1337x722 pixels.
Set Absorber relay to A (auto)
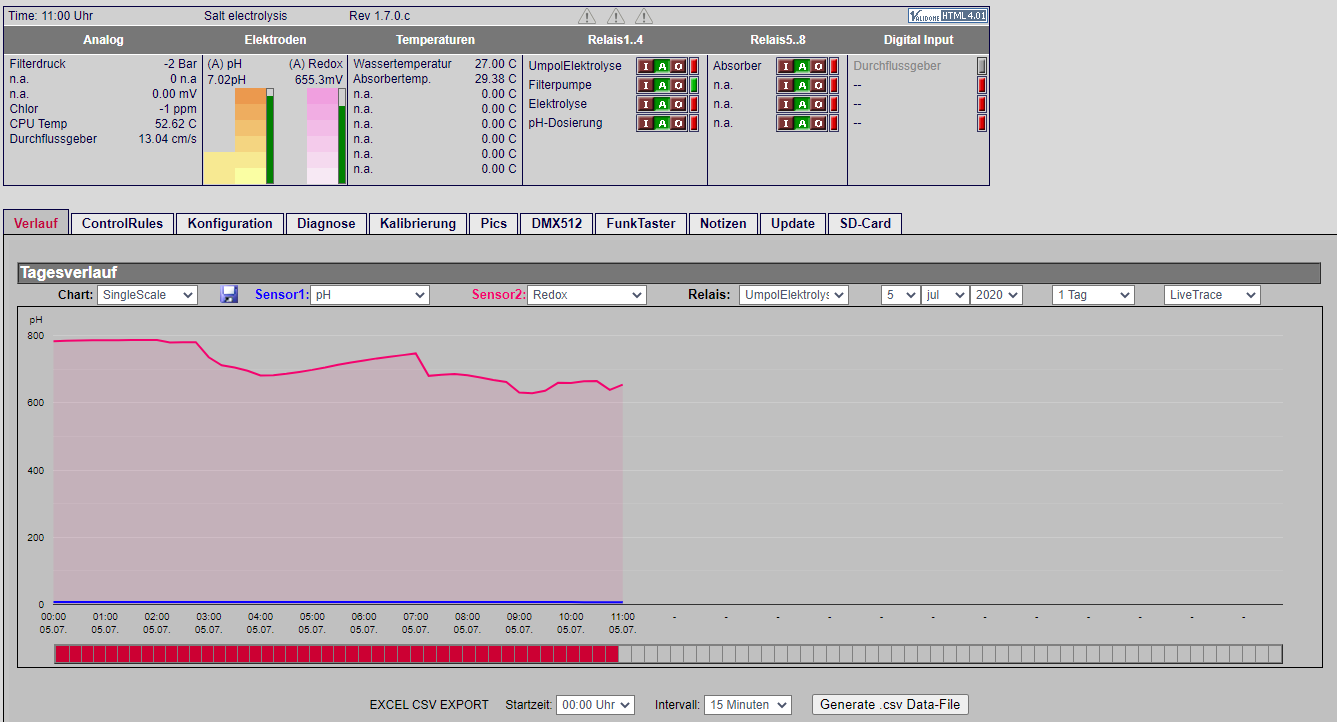(x=802, y=66)
